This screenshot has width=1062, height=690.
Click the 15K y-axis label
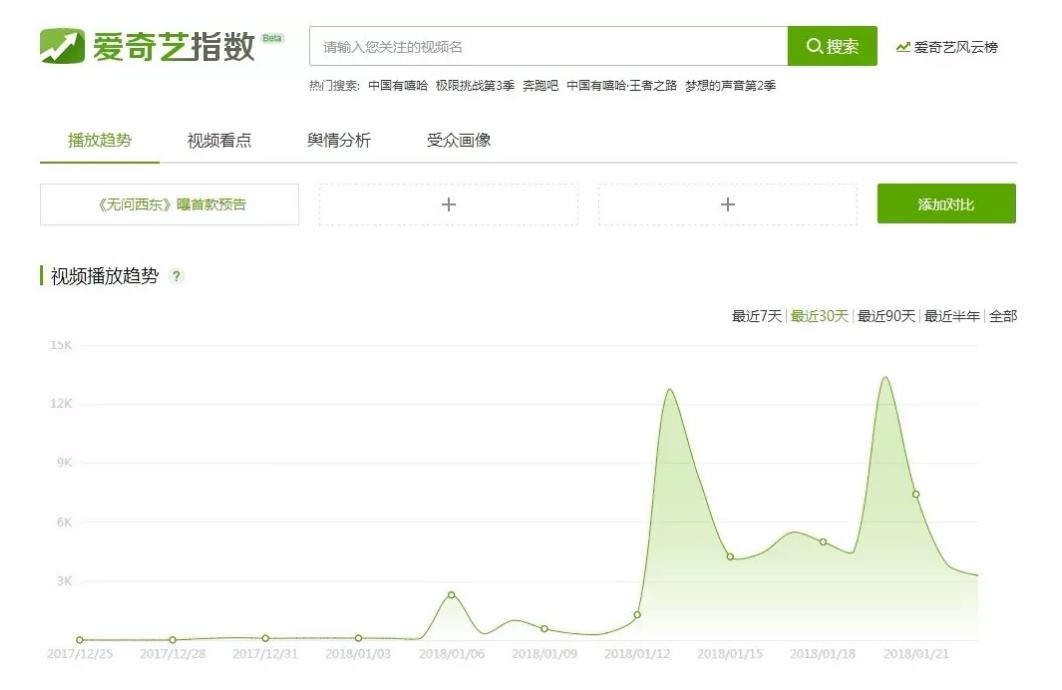(x=61, y=345)
